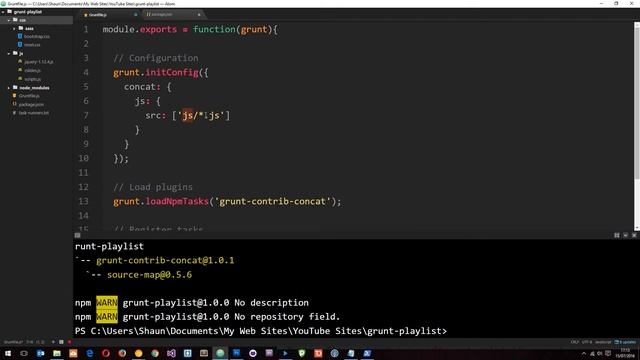
Task: Open sliders.js in the js folder
Action: tap(32, 71)
